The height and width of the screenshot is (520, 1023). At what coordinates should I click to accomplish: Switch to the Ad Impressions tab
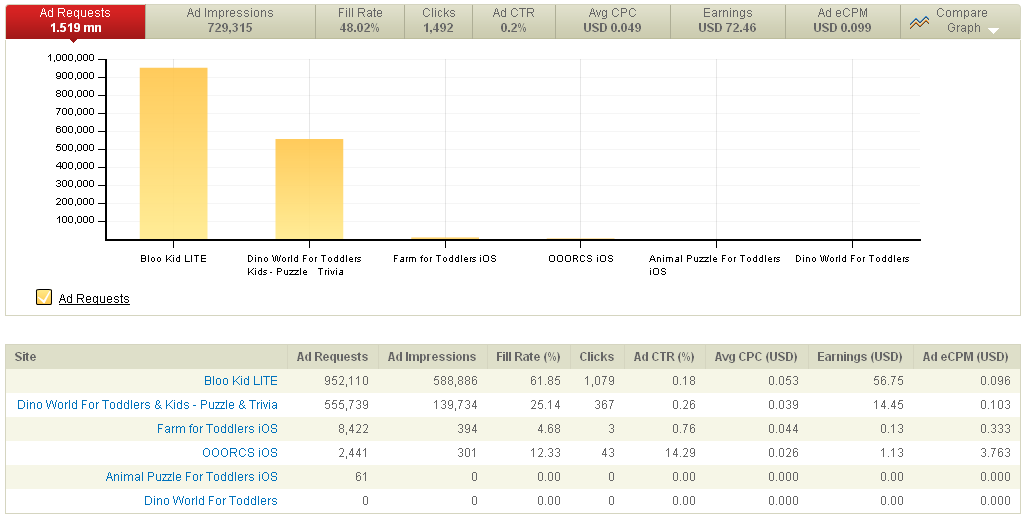coord(230,20)
